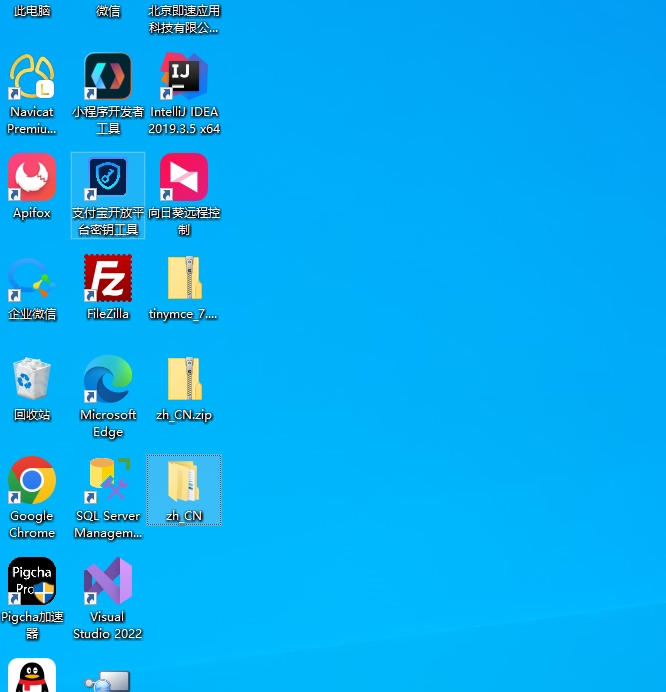
Task: Select the QQ penguin icon
Action: pyautogui.click(x=32, y=675)
